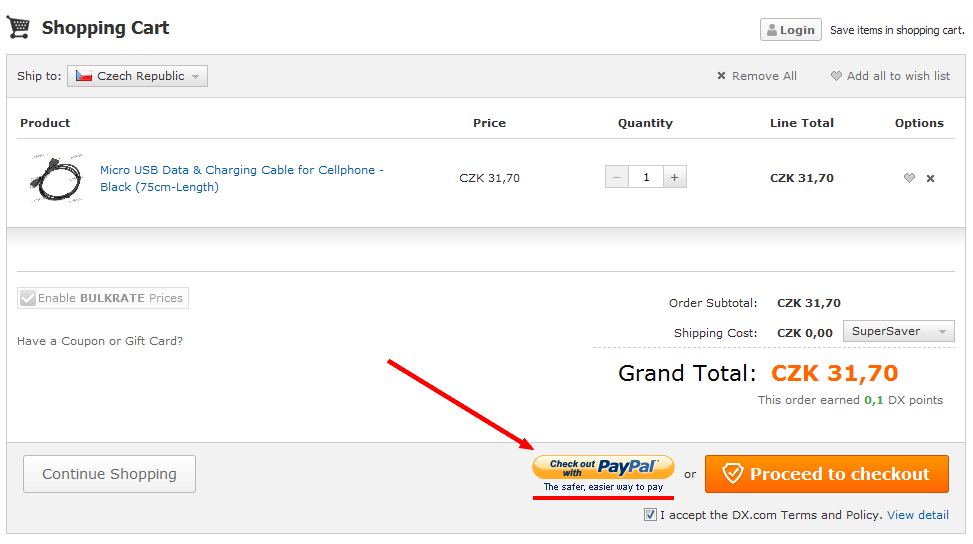Click the heart wish list icon for the cable
The height and width of the screenshot is (544, 973).
point(909,178)
